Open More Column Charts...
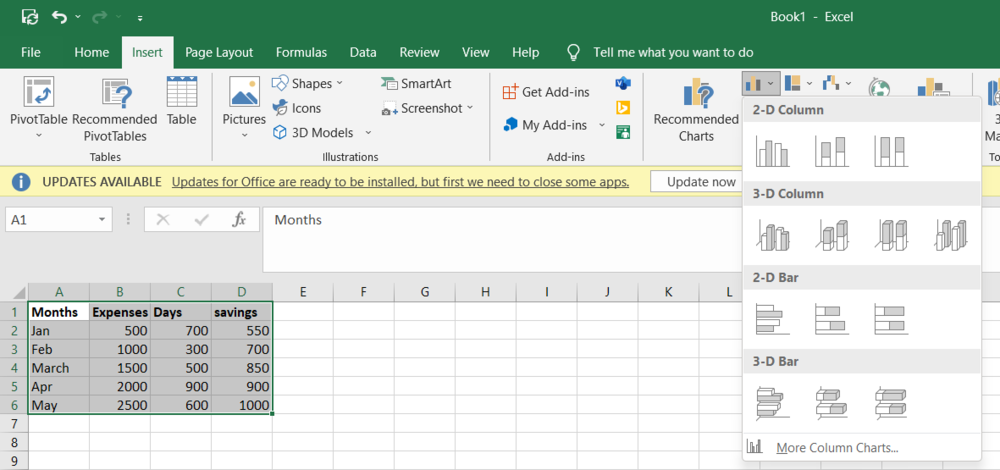This screenshot has width=1000, height=470. [862, 448]
